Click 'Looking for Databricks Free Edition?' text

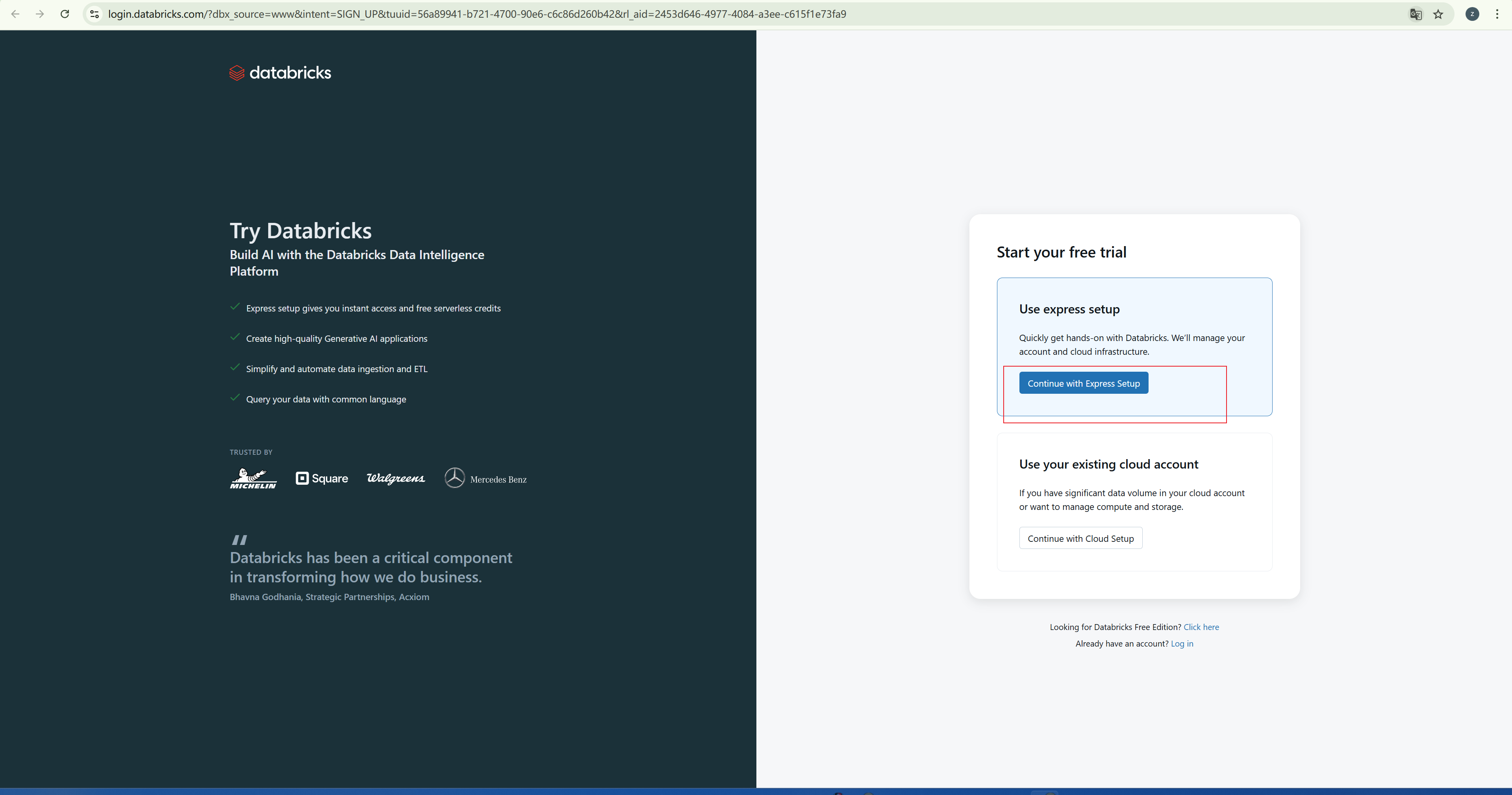(x=1115, y=627)
